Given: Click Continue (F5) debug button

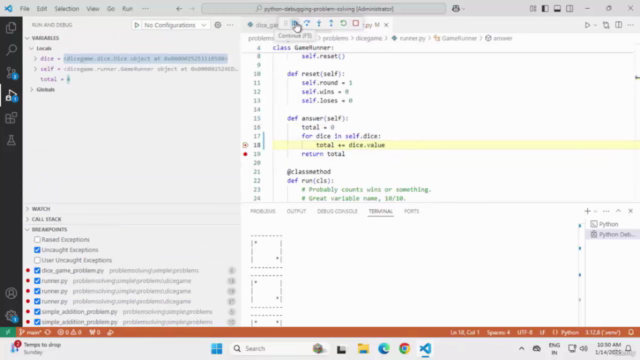Looking at the screenshot, I should pyautogui.click(x=295, y=24).
